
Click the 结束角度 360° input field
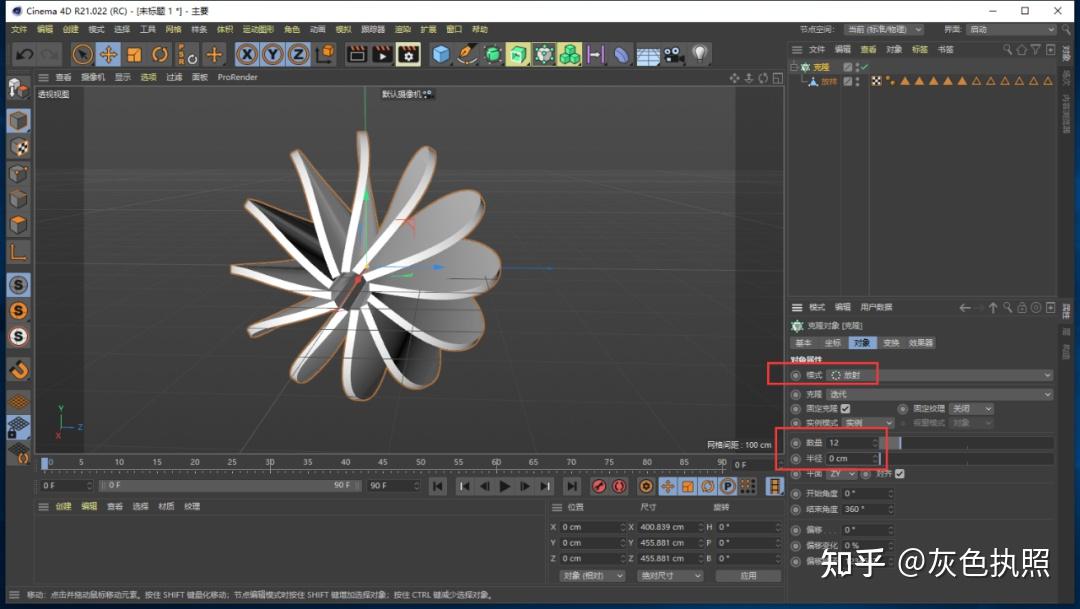[867, 510]
